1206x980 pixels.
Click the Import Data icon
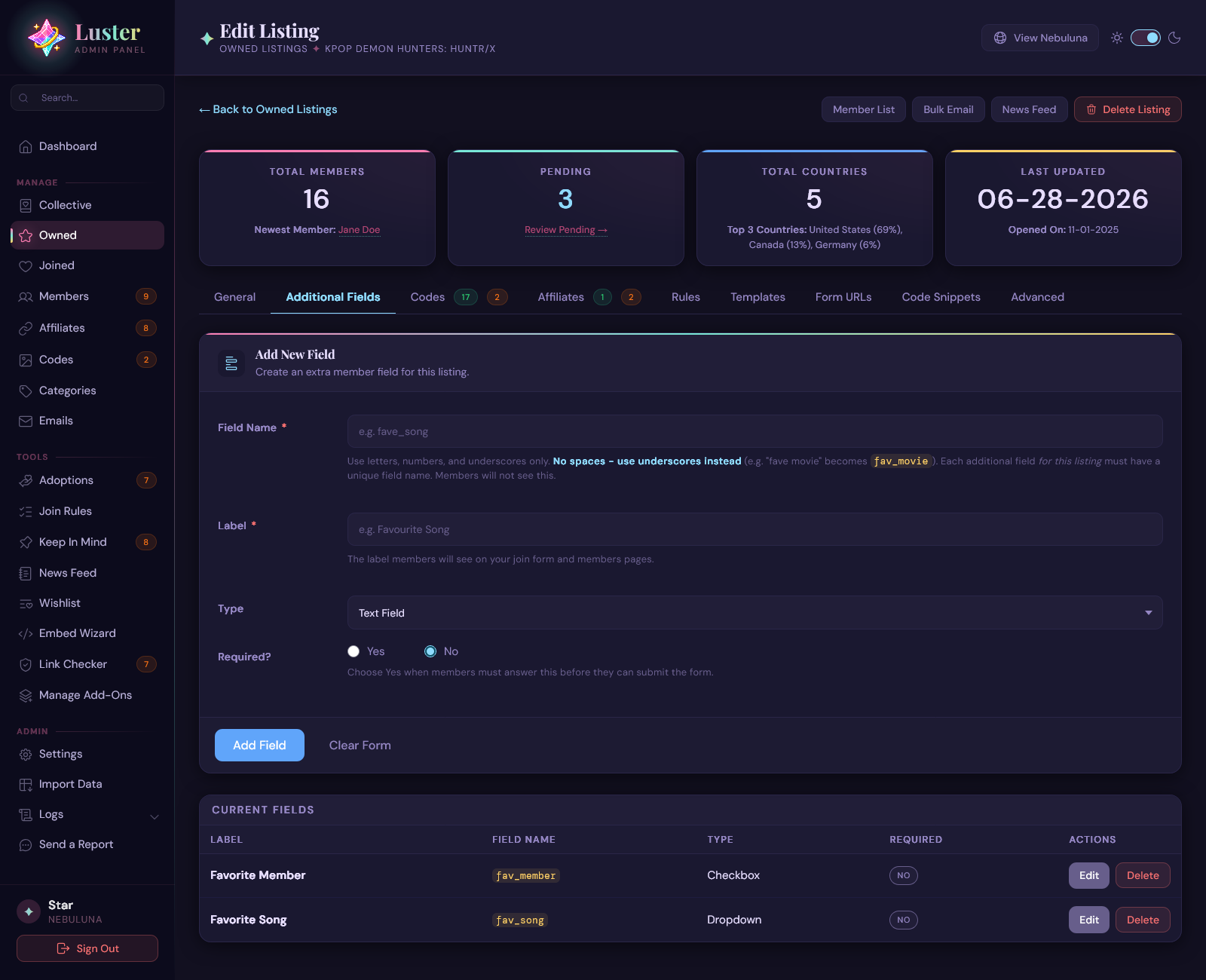click(26, 784)
